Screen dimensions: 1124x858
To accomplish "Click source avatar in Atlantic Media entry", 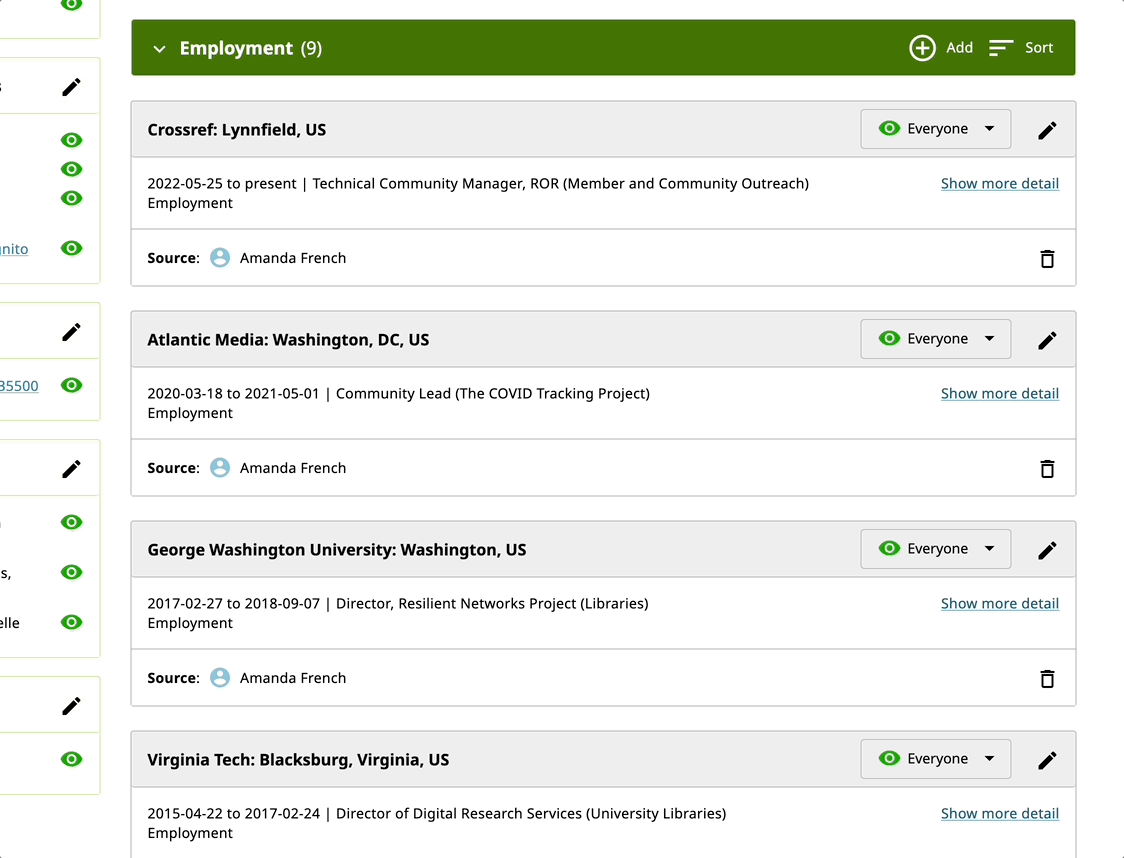I will click(x=220, y=467).
